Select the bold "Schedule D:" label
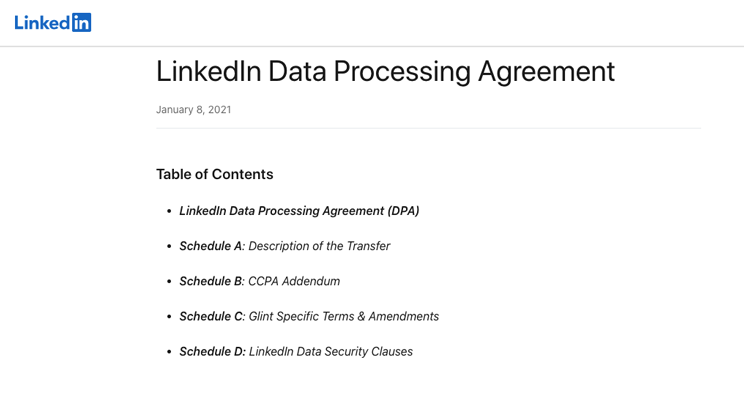The width and height of the screenshot is (744, 408). click(x=213, y=352)
